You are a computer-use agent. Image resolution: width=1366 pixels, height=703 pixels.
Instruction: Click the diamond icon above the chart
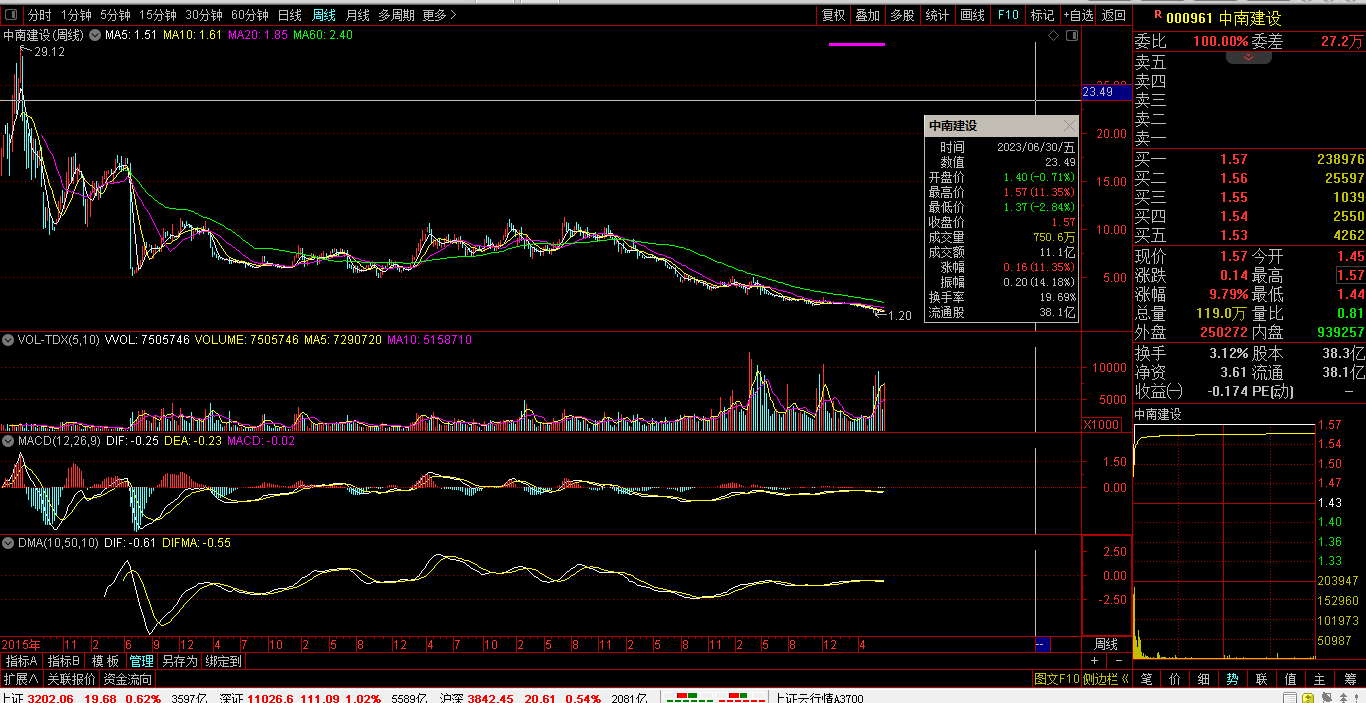point(1054,35)
